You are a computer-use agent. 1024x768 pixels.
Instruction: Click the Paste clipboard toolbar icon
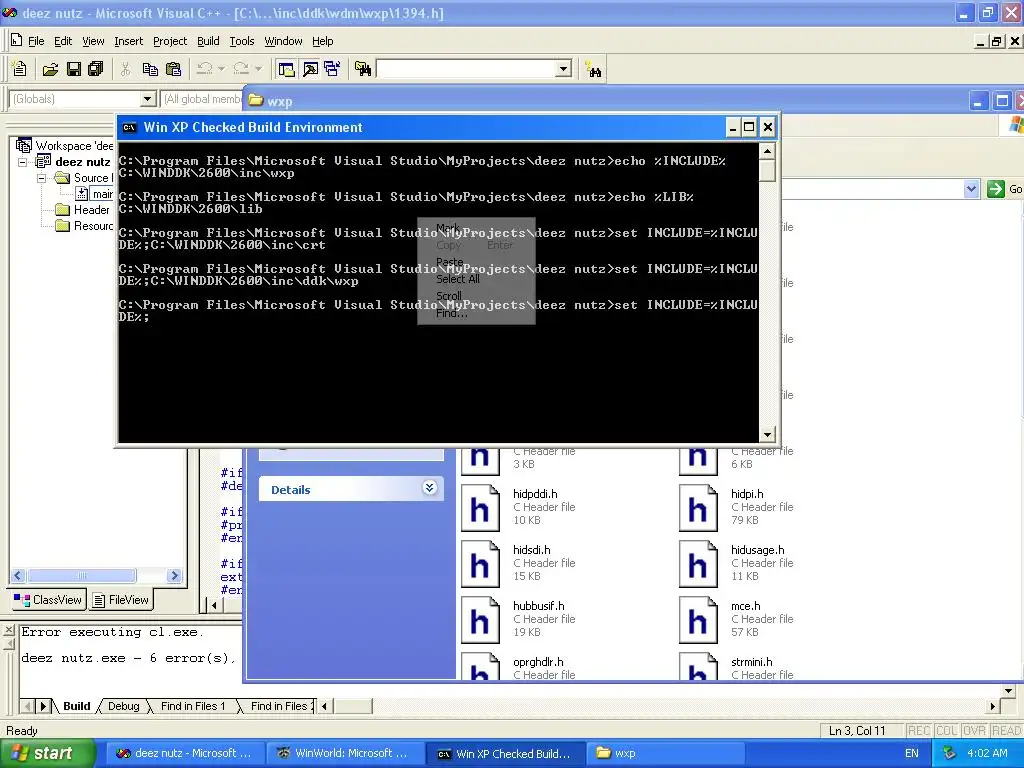pos(173,69)
